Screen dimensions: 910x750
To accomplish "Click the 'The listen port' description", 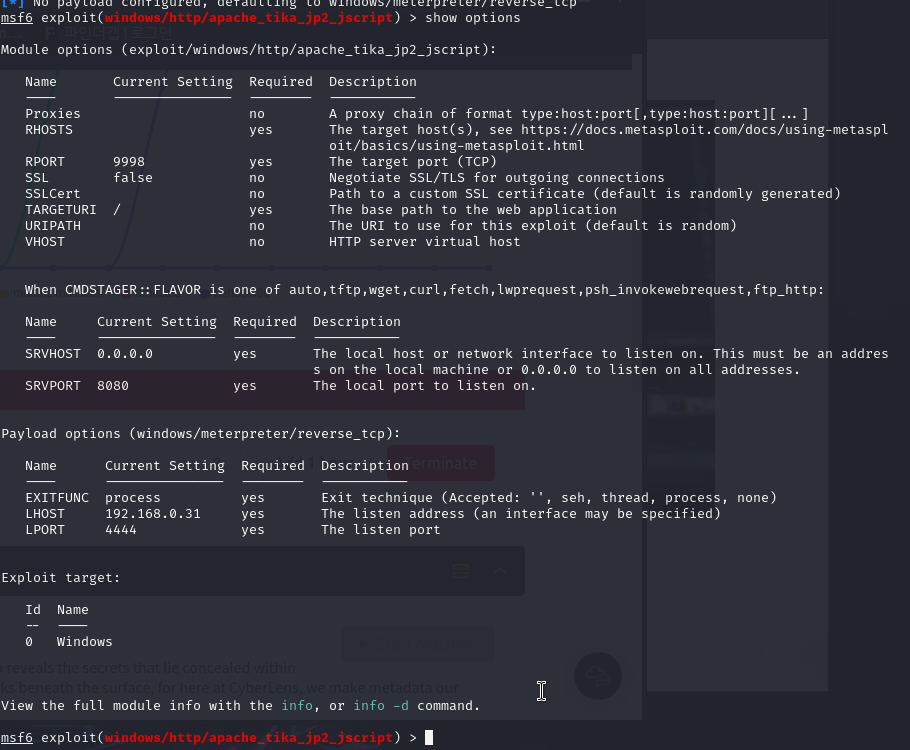I will coord(381,530).
